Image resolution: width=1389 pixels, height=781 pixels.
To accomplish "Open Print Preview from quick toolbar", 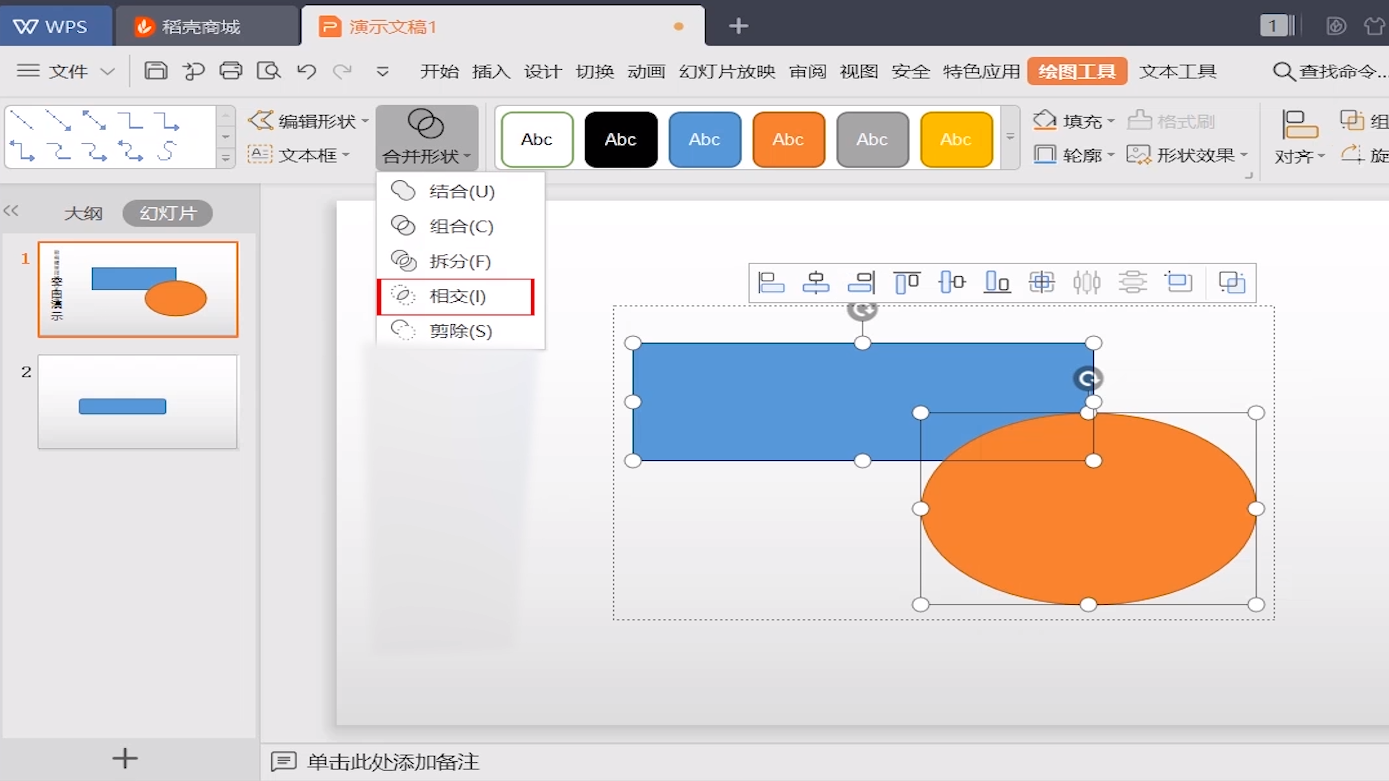I will coord(268,70).
